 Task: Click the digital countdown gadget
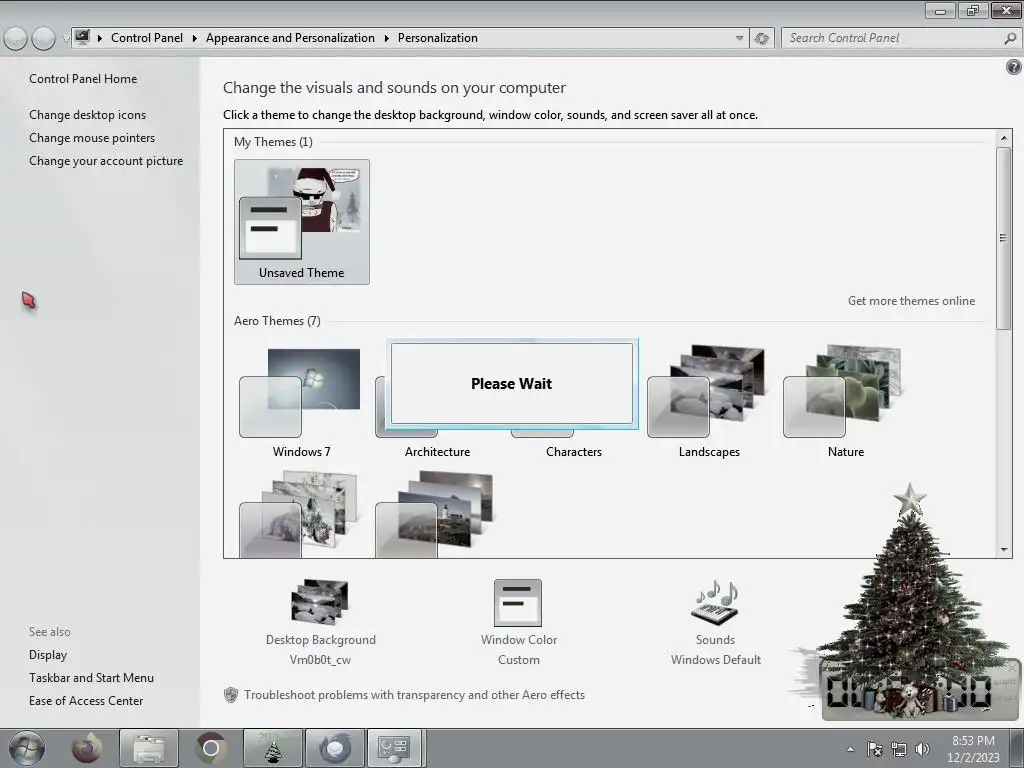920,691
